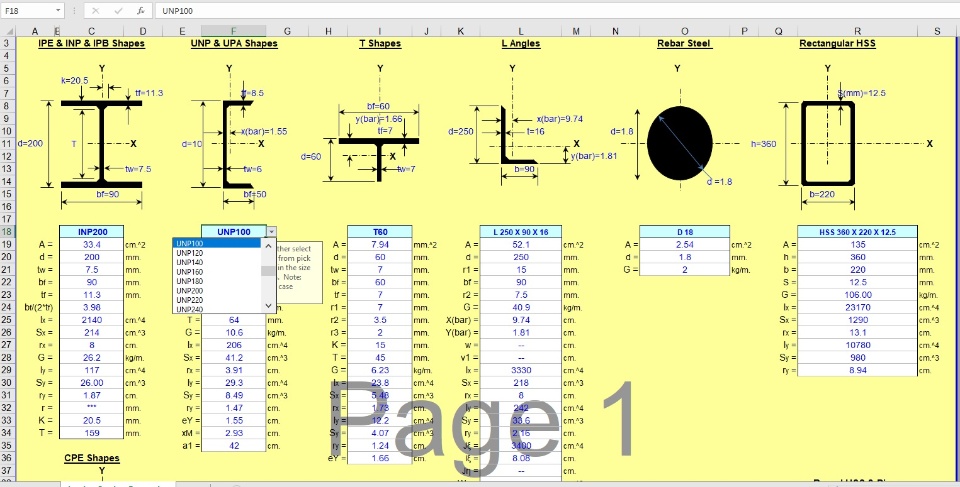Image resolution: width=960 pixels, height=487 pixels.
Task: Click the 8.94 ry value under HSS
Action: pos(857,370)
